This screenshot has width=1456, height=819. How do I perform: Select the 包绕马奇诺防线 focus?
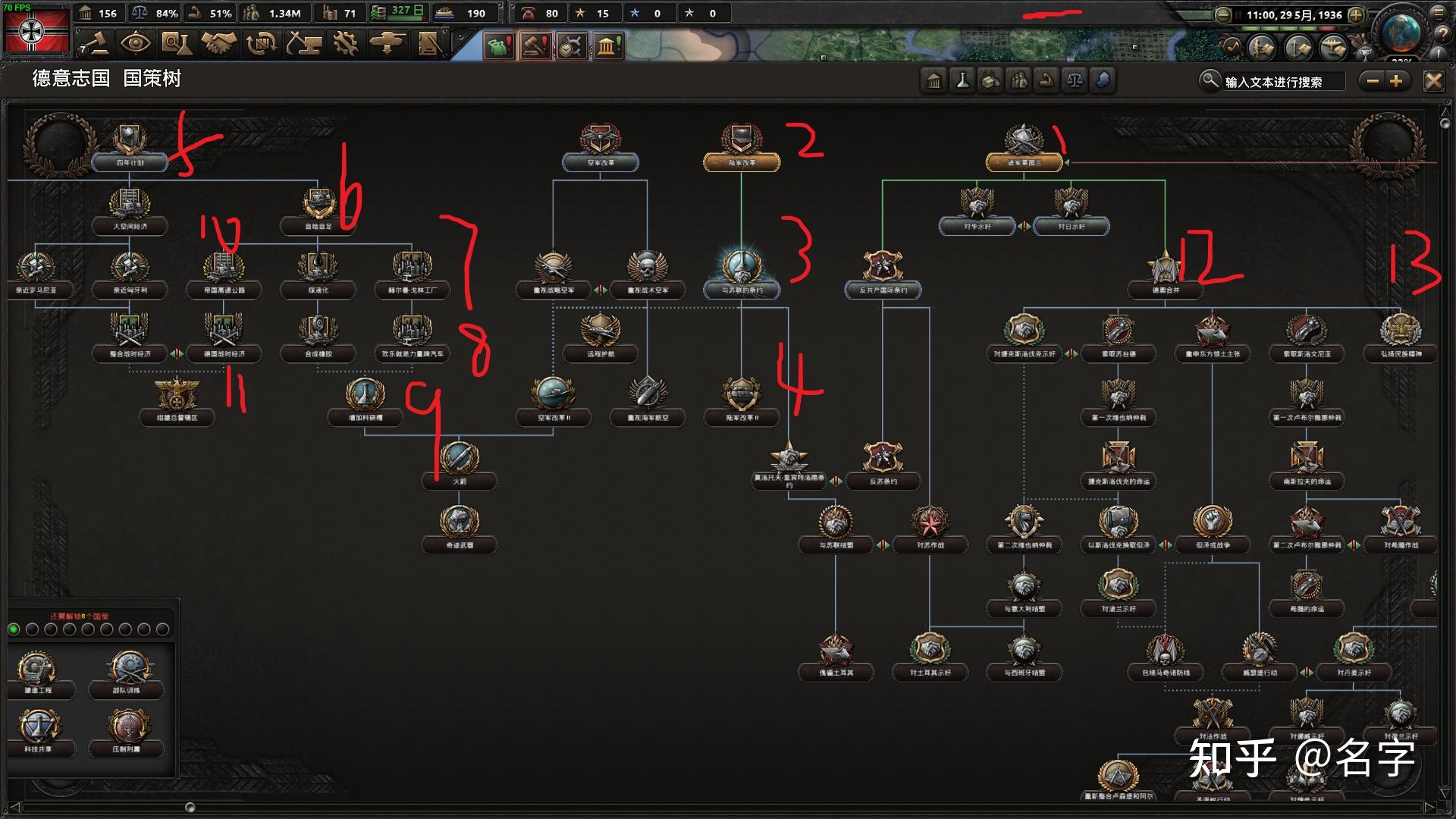coord(1165,657)
